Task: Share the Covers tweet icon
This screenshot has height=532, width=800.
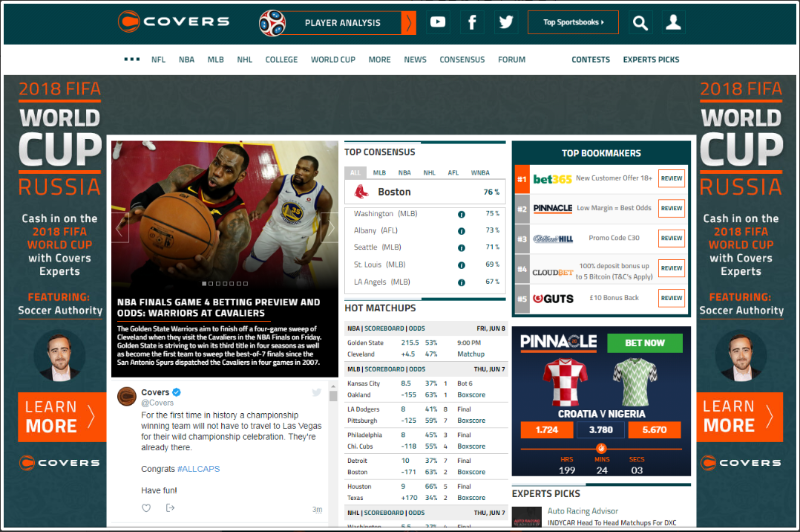Action: pos(170,508)
